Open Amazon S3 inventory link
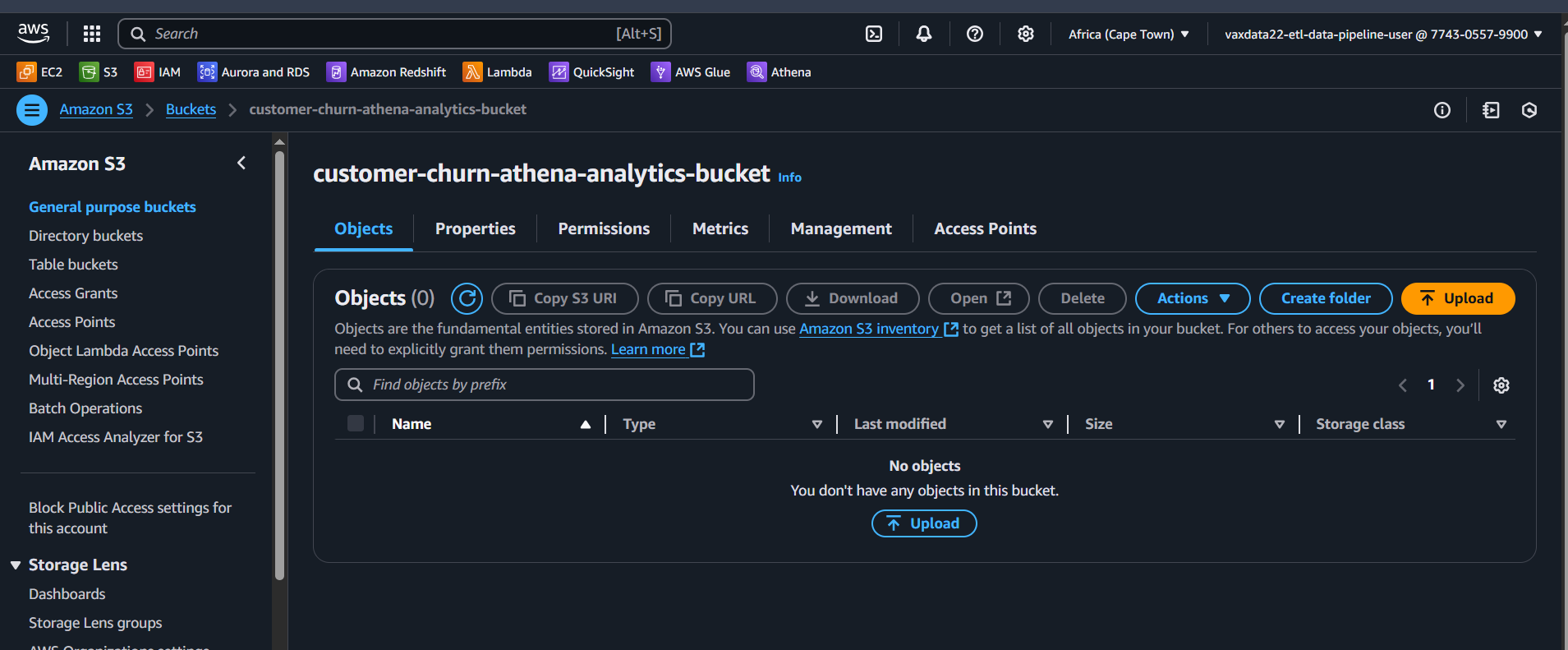Screen dimensions: 1568x650 point(879,329)
